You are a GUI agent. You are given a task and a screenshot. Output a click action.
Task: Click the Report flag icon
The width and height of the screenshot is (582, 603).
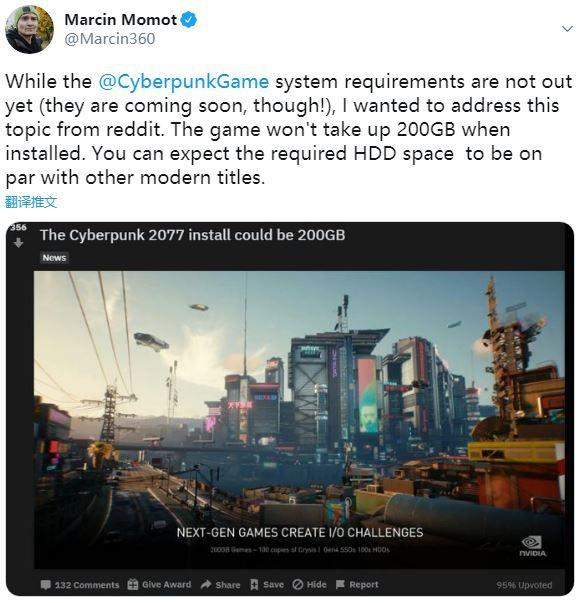[x=340, y=585]
